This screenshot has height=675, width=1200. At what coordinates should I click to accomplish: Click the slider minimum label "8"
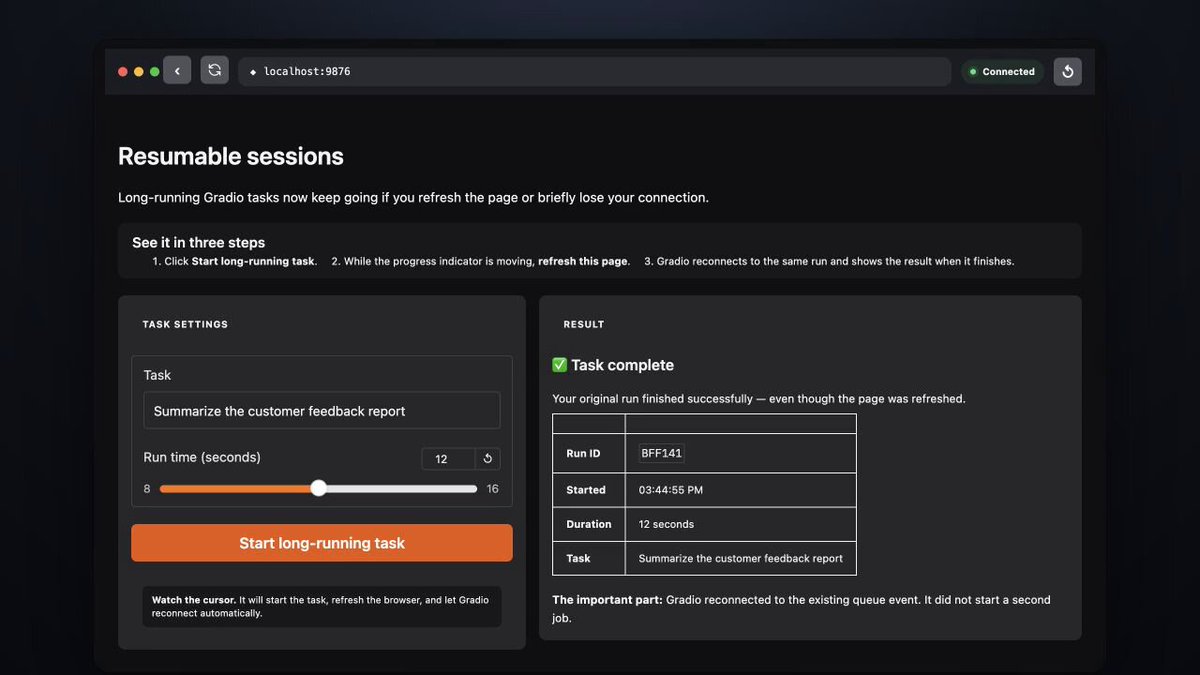tap(147, 489)
